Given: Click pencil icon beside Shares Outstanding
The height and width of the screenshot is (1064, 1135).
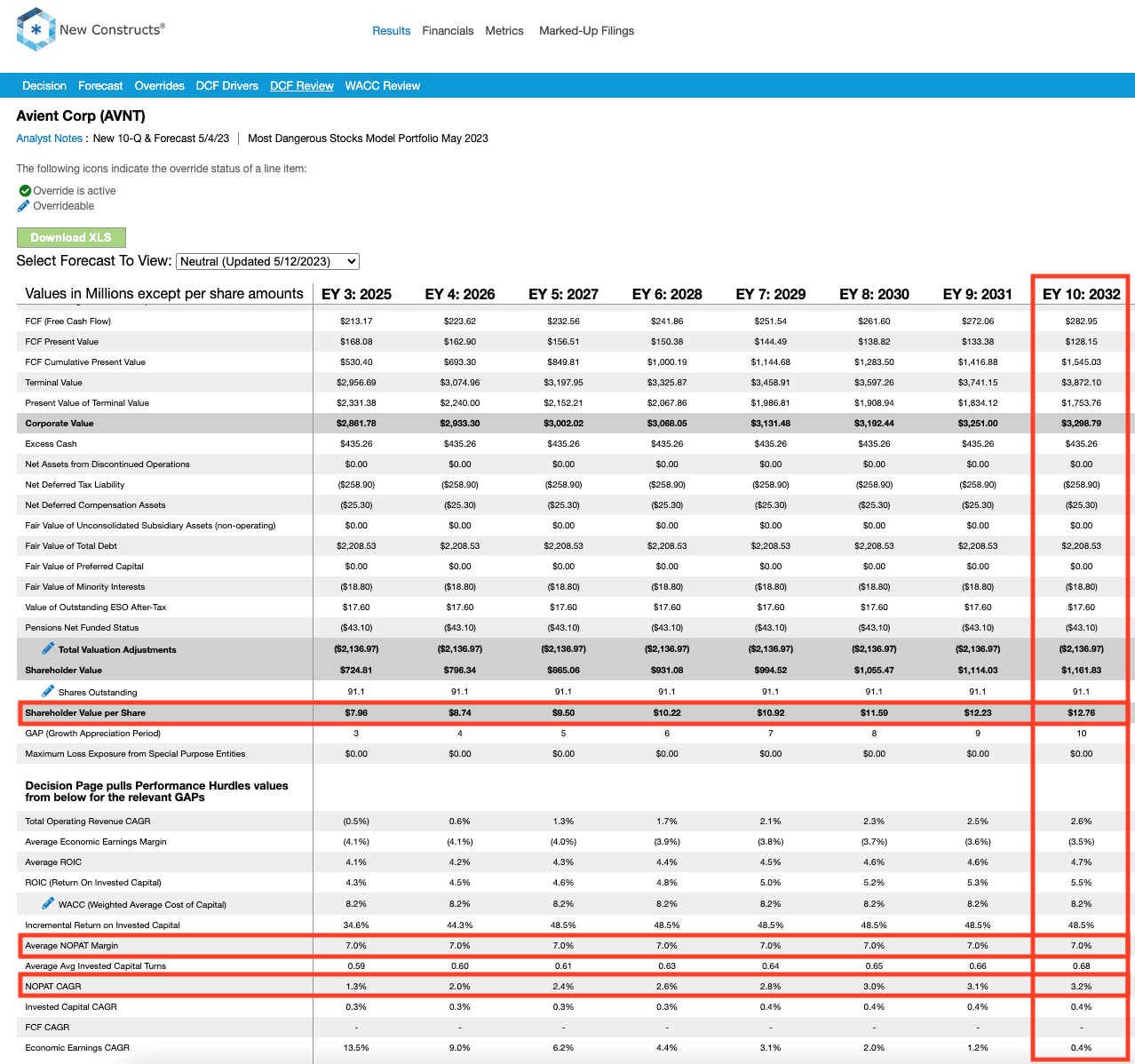Looking at the screenshot, I should coord(48,691).
